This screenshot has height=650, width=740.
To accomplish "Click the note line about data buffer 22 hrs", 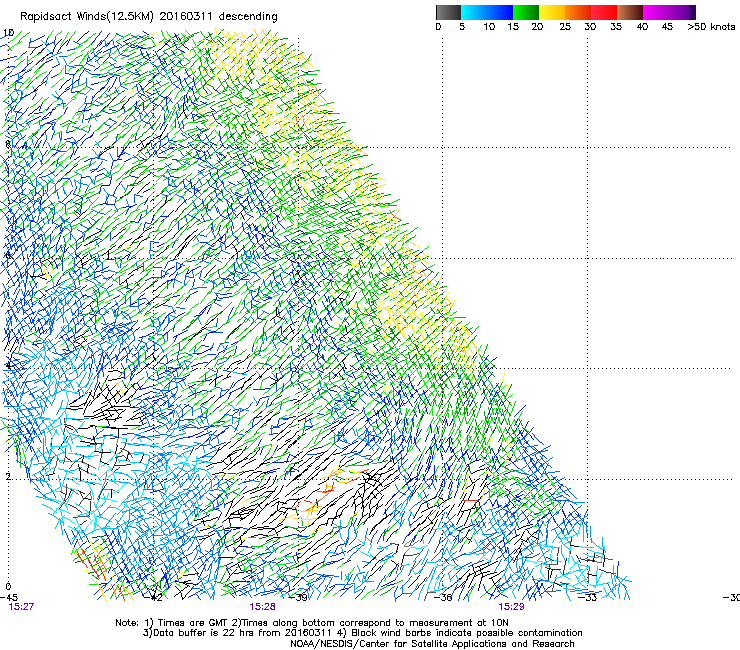I will coord(362,633).
